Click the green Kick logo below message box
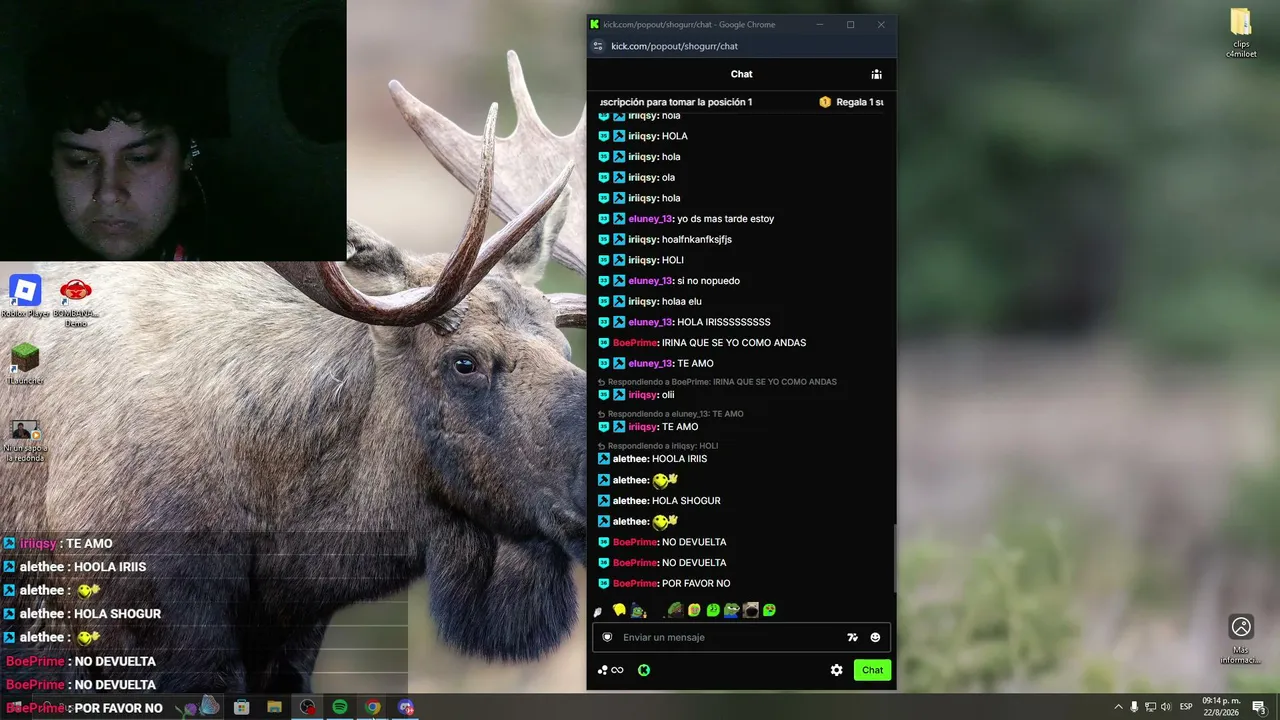The height and width of the screenshot is (720, 1280). 644,670
